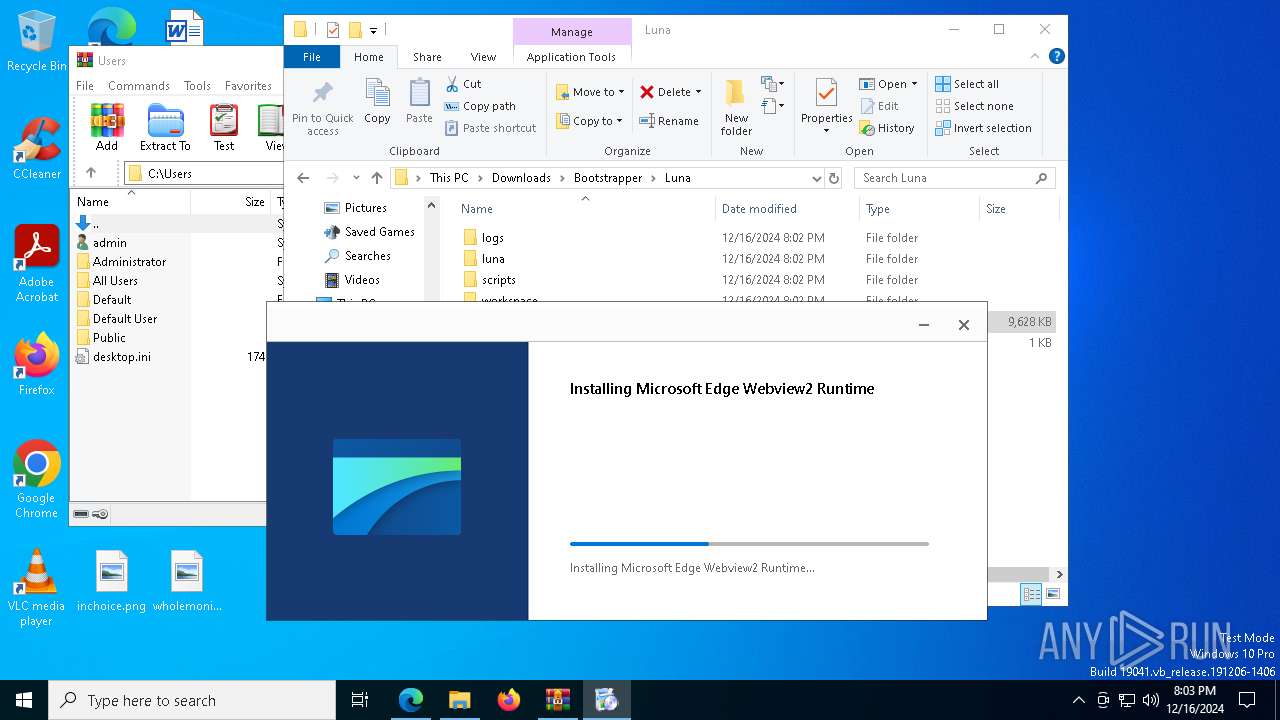This screenshot has height=720, width=1280.
Task: Select Saved Games in navigation pane
Action: 379,232
